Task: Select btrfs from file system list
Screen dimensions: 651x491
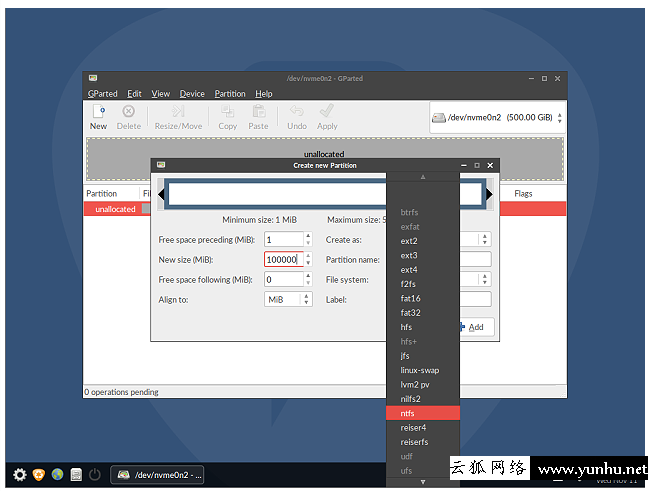Action: [423, 212]
